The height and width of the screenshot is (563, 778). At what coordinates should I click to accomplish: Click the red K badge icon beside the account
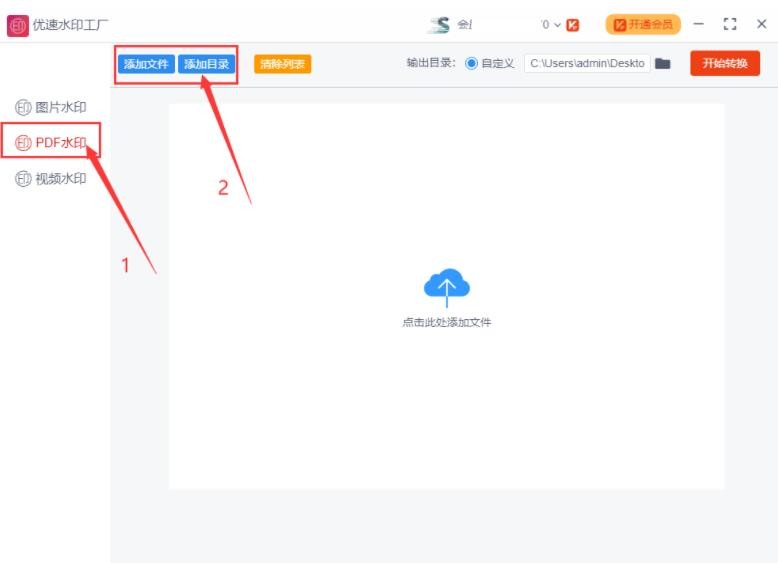pos(573,25)
